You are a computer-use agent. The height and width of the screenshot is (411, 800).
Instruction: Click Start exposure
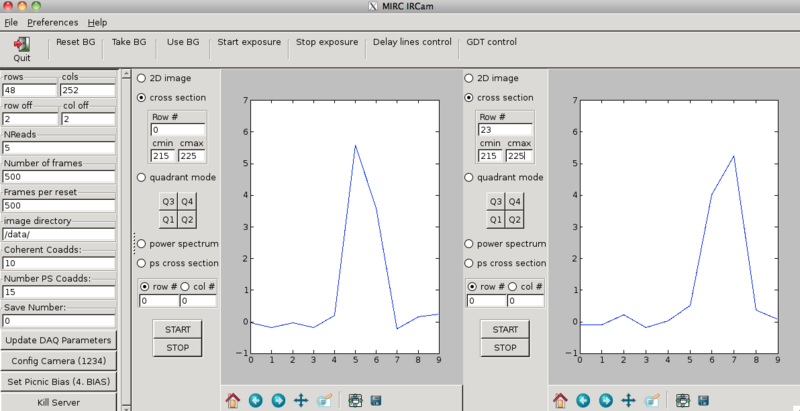point(249,42)
